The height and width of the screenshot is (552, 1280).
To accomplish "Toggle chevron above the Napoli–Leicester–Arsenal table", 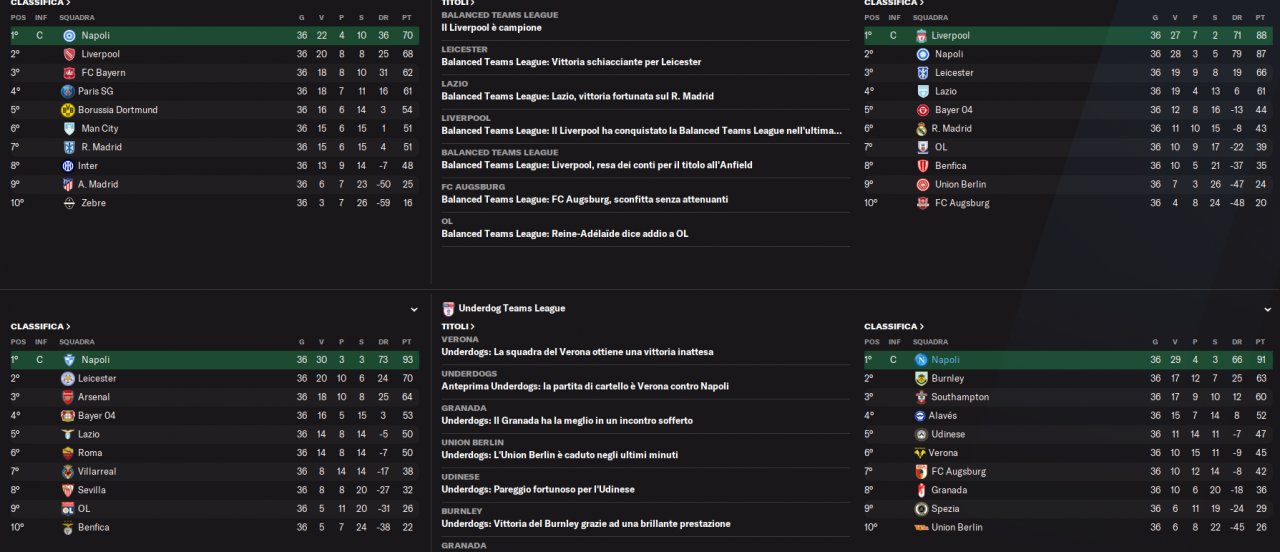I will click(414, 310).
